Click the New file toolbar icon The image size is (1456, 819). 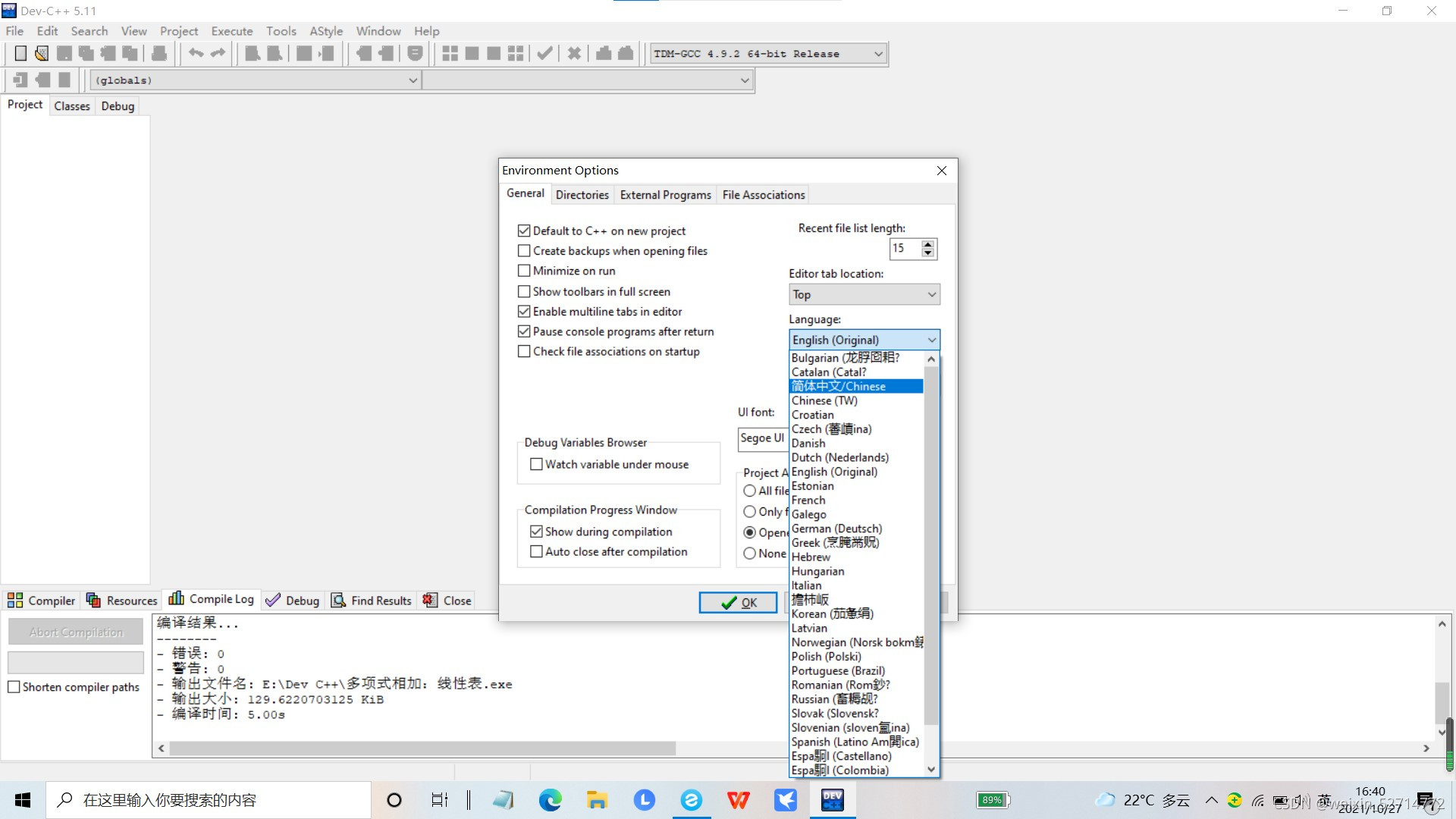(20, 53)
